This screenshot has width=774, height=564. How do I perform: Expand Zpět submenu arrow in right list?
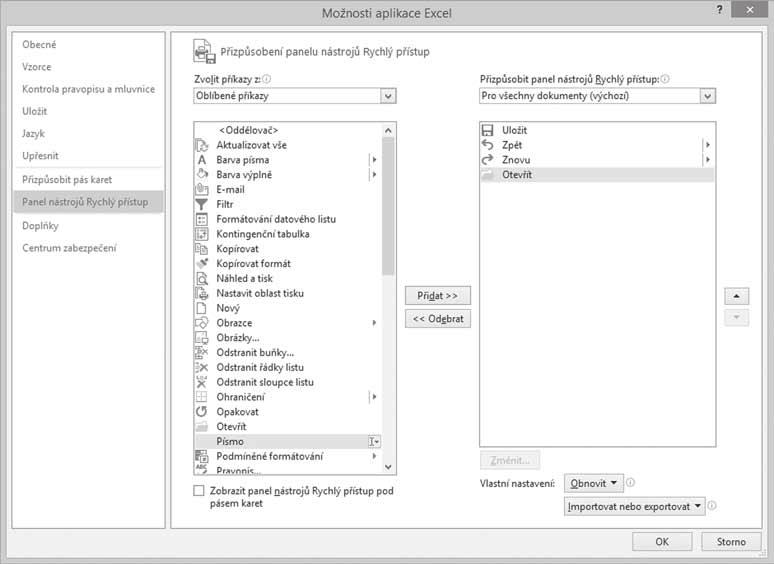pos(708,145)
